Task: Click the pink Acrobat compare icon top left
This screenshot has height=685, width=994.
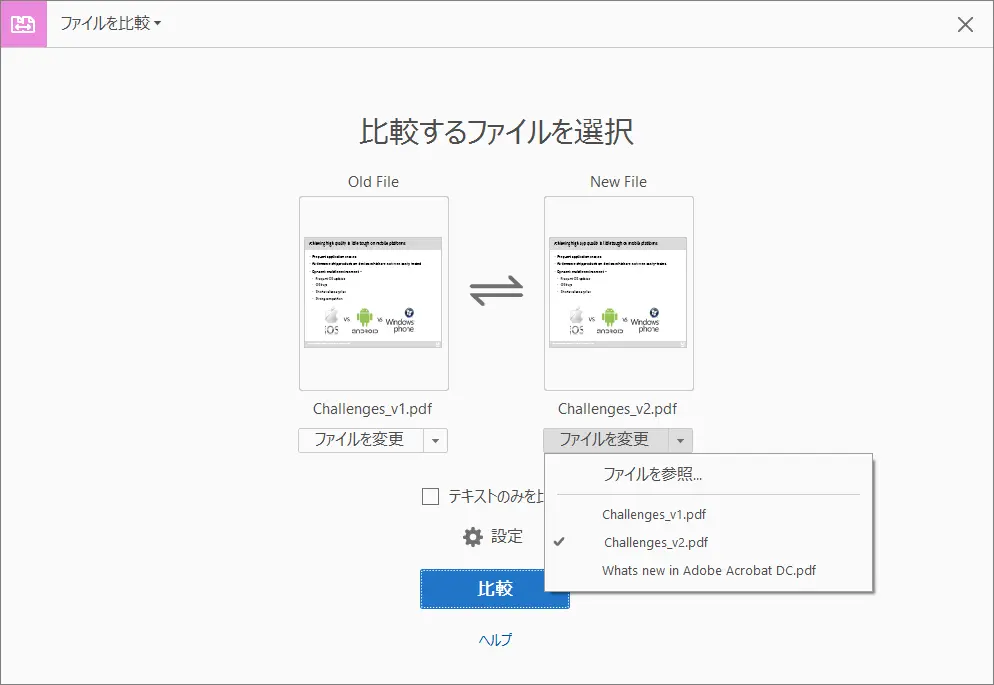Action: (x=22, y=24)
